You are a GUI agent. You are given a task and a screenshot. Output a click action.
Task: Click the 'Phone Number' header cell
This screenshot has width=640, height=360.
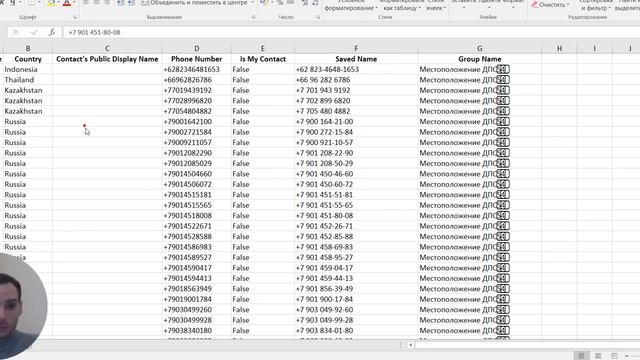pos(196,59)
